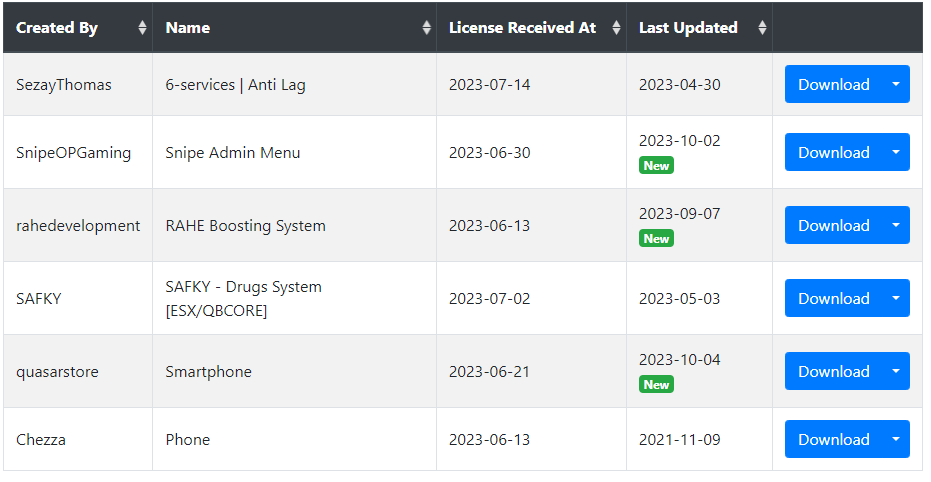Download RAHE Boosting System
Viewport: 931px width, 482px height.
point(834,225)
